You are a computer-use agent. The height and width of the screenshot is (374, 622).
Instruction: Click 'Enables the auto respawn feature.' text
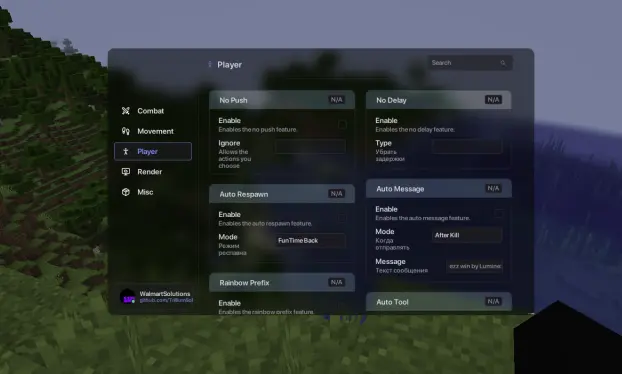(x=265, y=224)
